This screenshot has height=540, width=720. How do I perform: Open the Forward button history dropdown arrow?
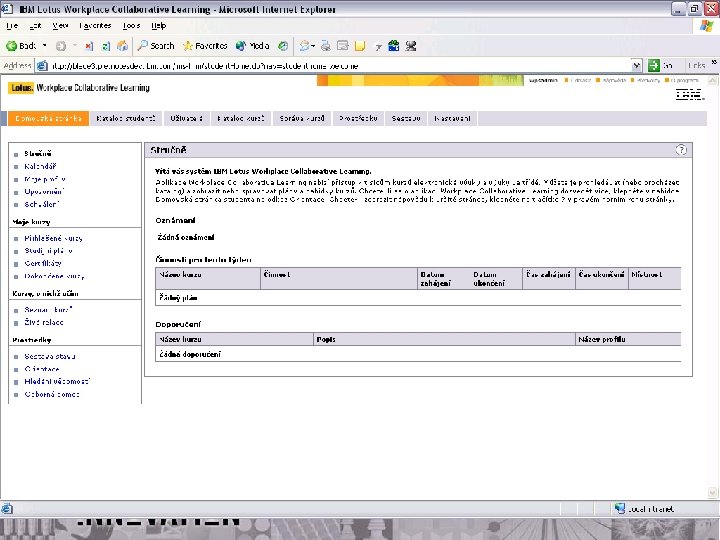pyautogui.click(x=74, y=46)
